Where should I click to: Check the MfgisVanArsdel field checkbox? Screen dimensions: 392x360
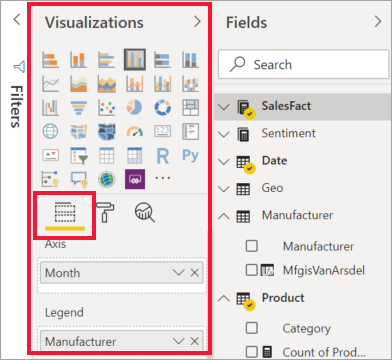coord(252,270)
